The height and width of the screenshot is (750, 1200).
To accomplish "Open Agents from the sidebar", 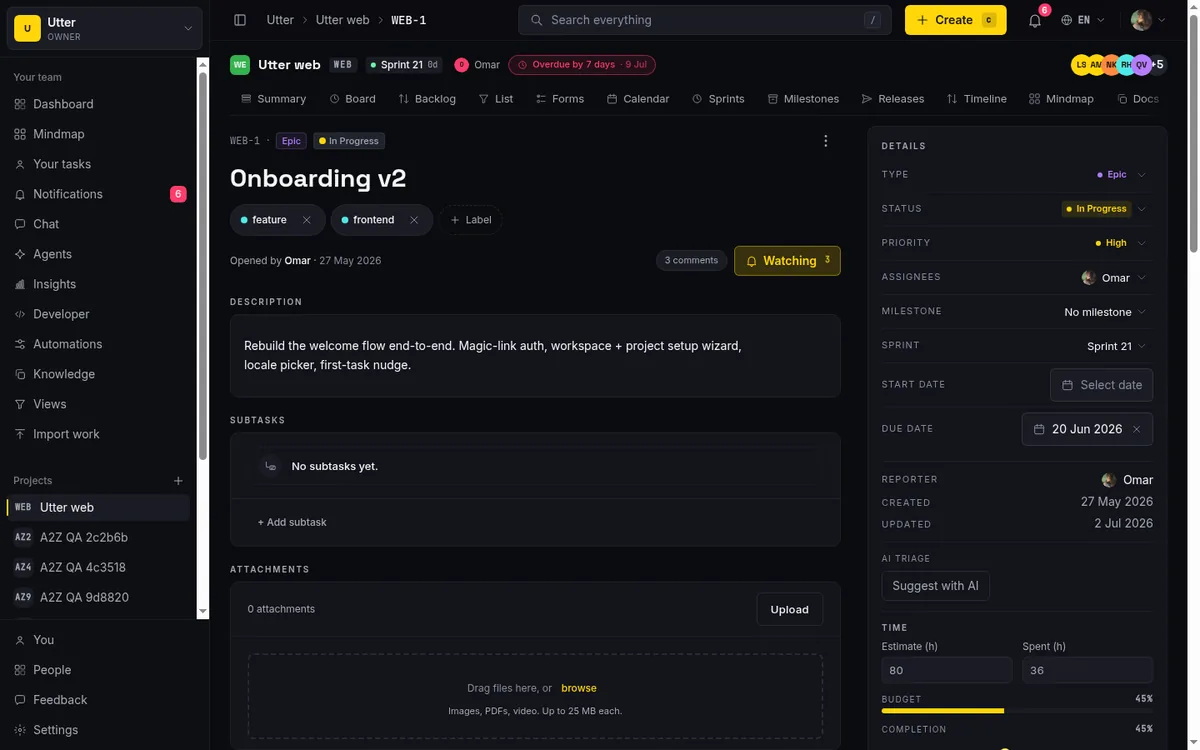I will tap(100, 254).
